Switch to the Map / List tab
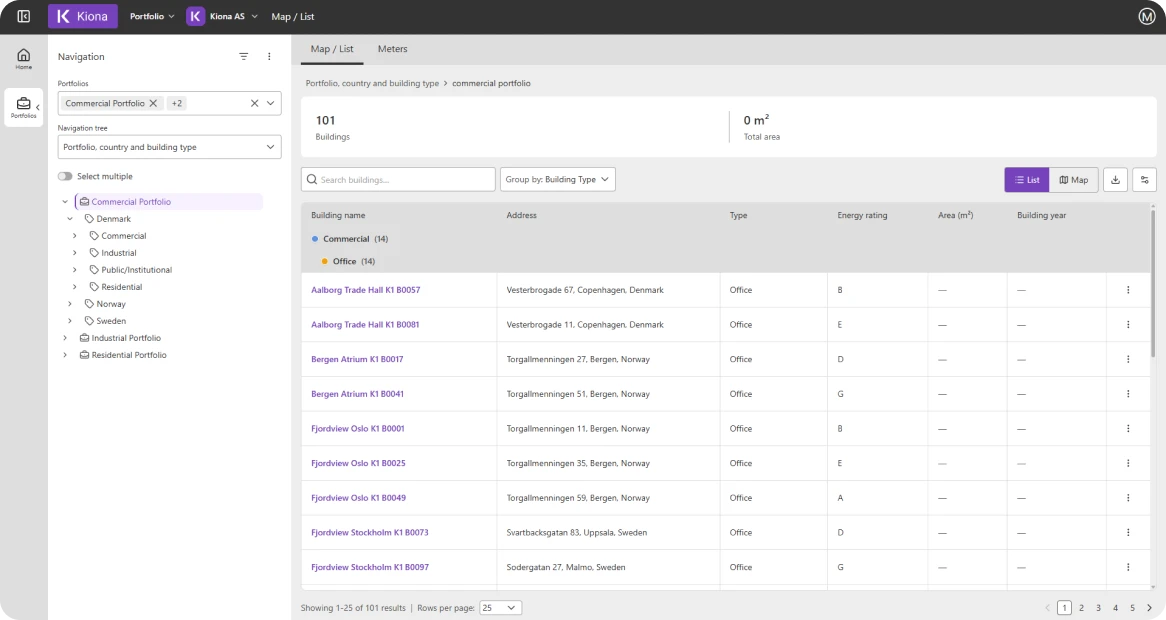1166x620 pixels. coord(332,49)
